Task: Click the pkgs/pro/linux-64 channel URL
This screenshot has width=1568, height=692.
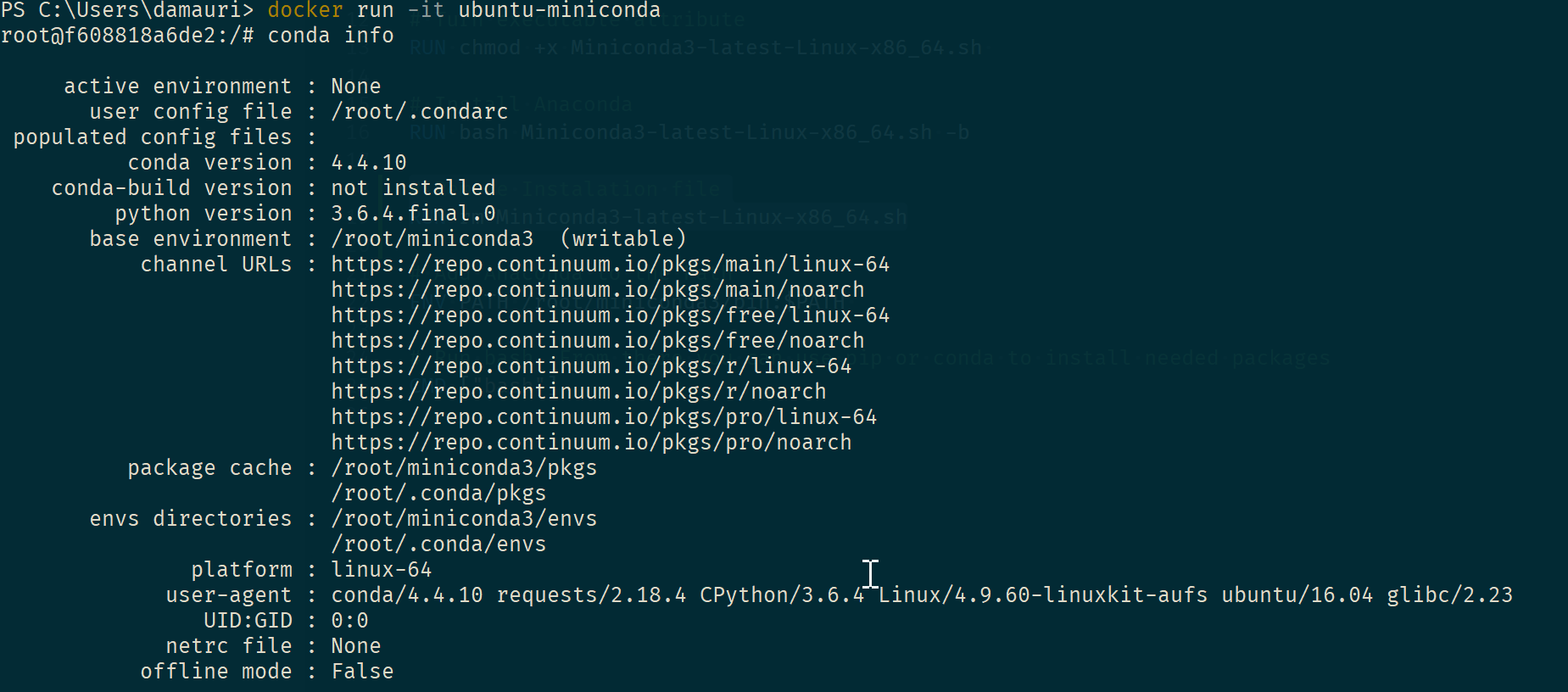Action: (x=604, y=417)
